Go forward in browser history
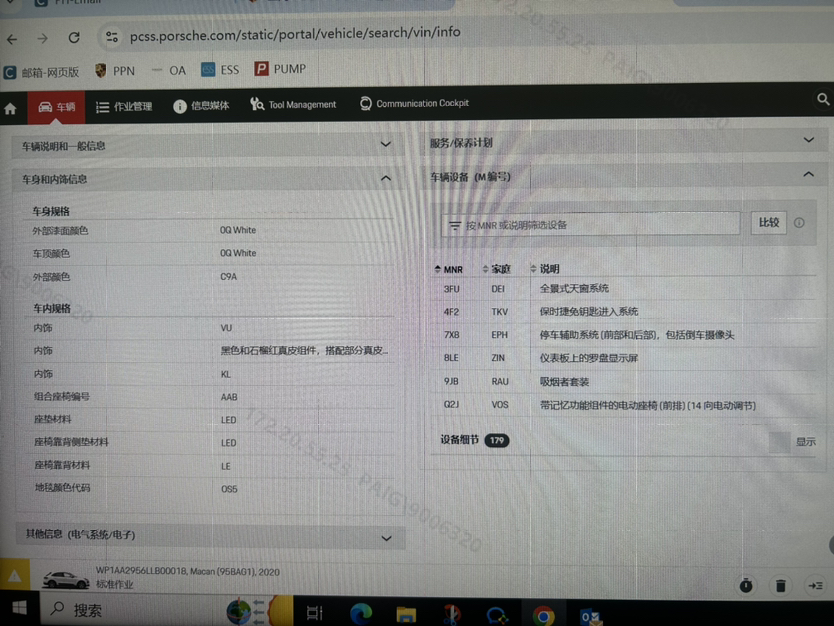 click(43, 38)
